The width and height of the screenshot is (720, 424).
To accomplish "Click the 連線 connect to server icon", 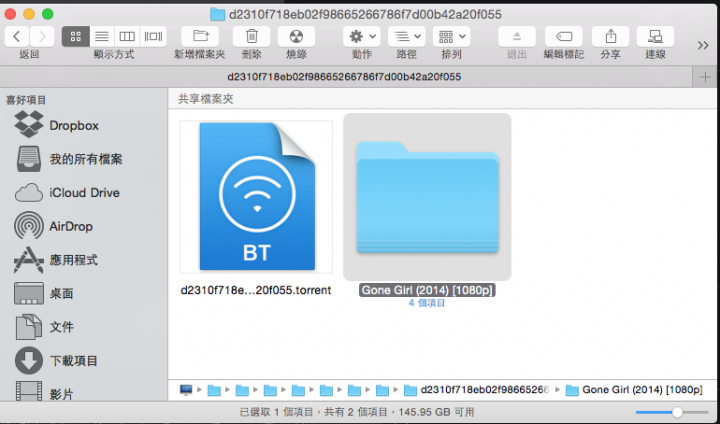I will pyautogui.click(x=655, y=36).
